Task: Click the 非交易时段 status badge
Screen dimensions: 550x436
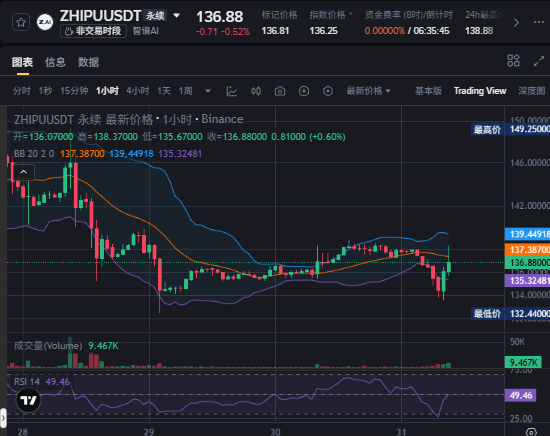Action: (93, 31)
